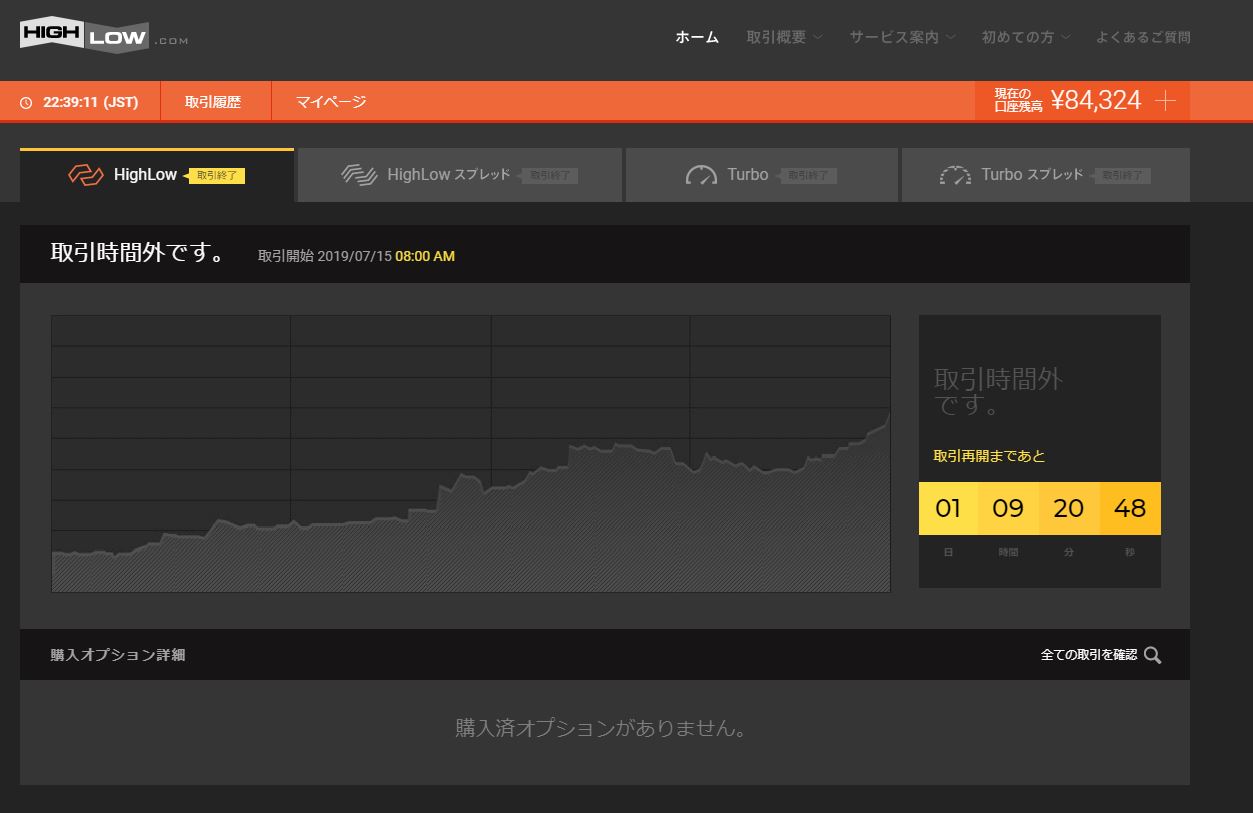Click the price chart area
This screenshot has height=813, width=1253.
coord(471,454)
